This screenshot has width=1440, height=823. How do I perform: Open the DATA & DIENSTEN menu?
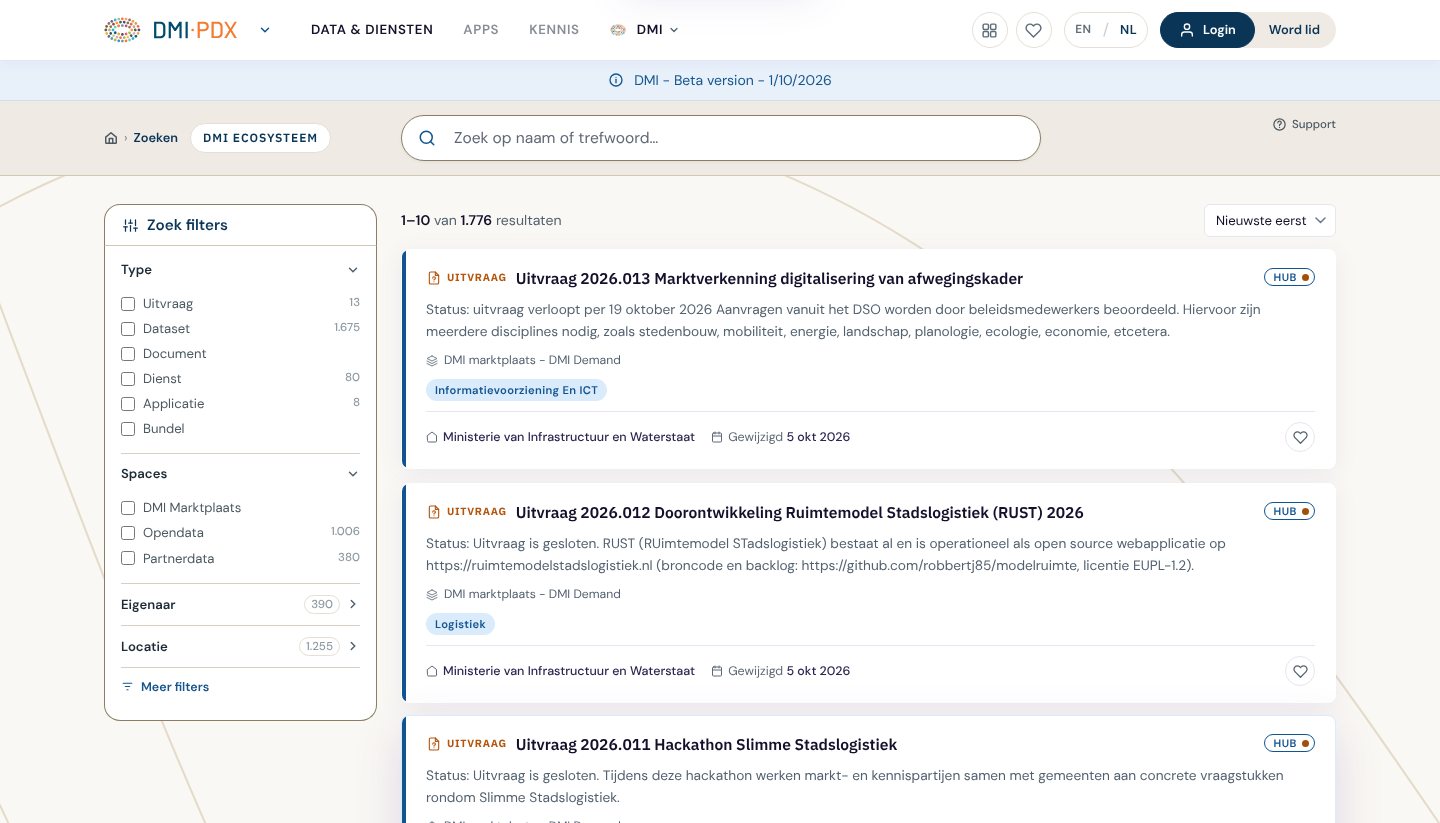click(372, 30)
